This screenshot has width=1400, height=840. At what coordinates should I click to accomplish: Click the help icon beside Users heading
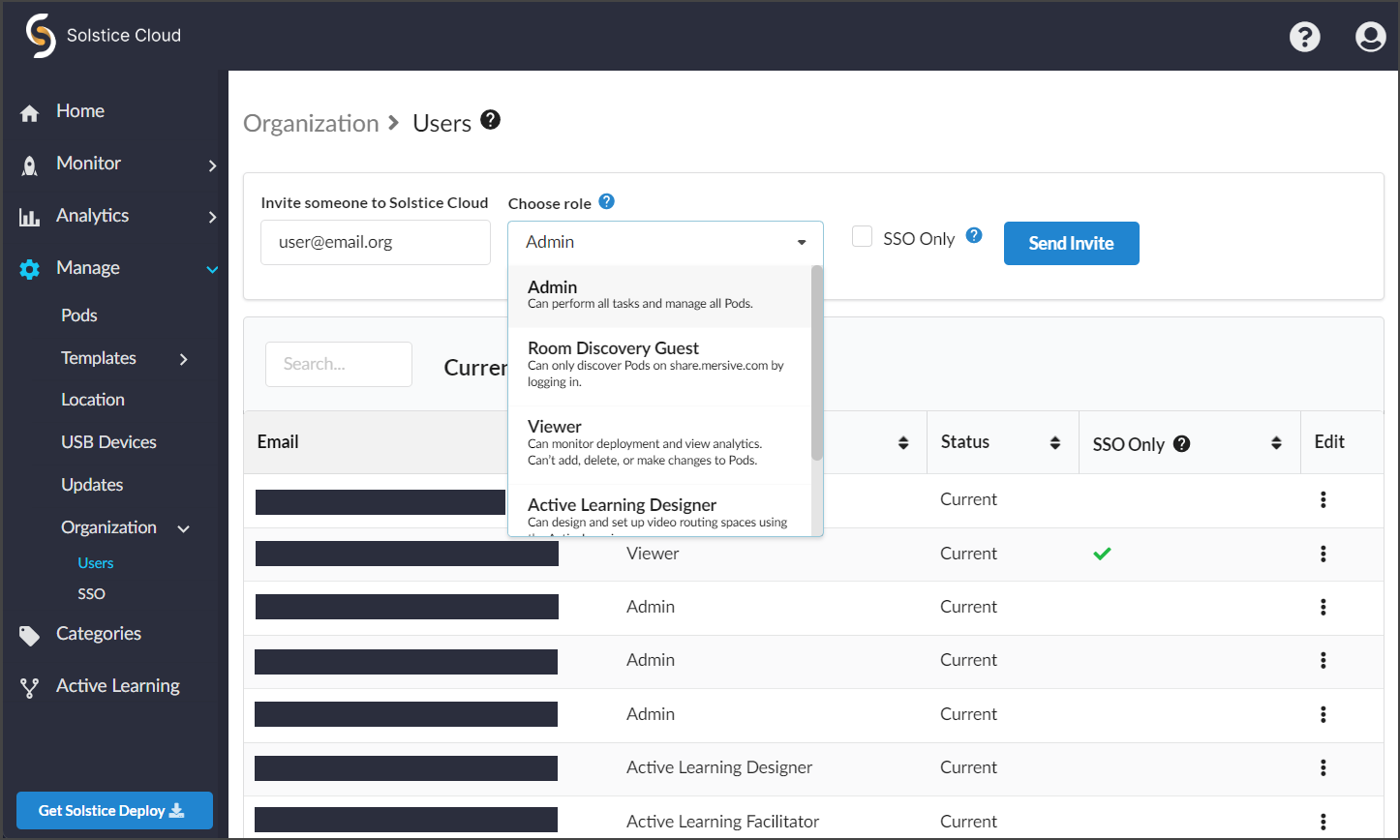491,120
